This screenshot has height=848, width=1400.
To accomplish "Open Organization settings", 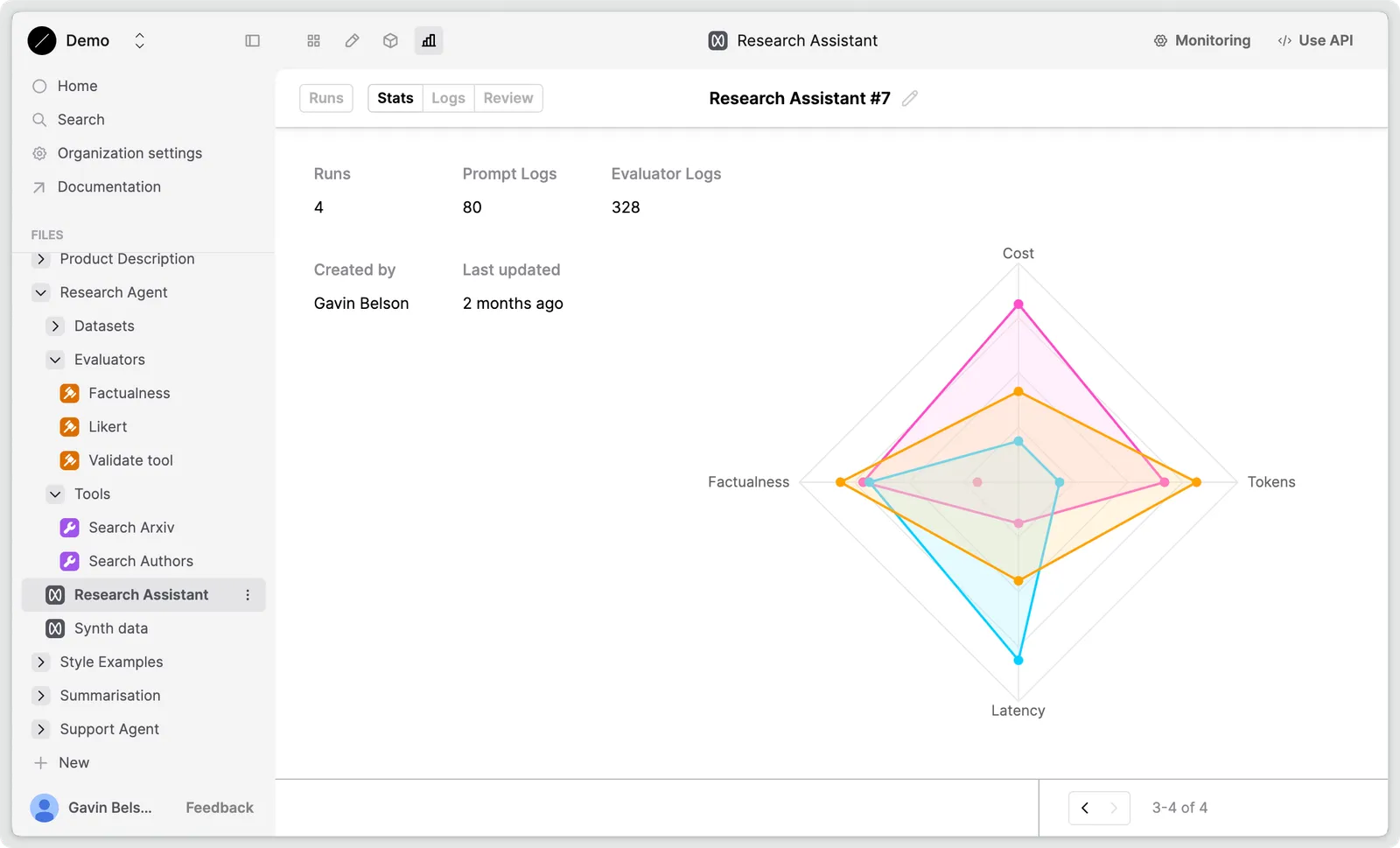I will coord(117,153).
